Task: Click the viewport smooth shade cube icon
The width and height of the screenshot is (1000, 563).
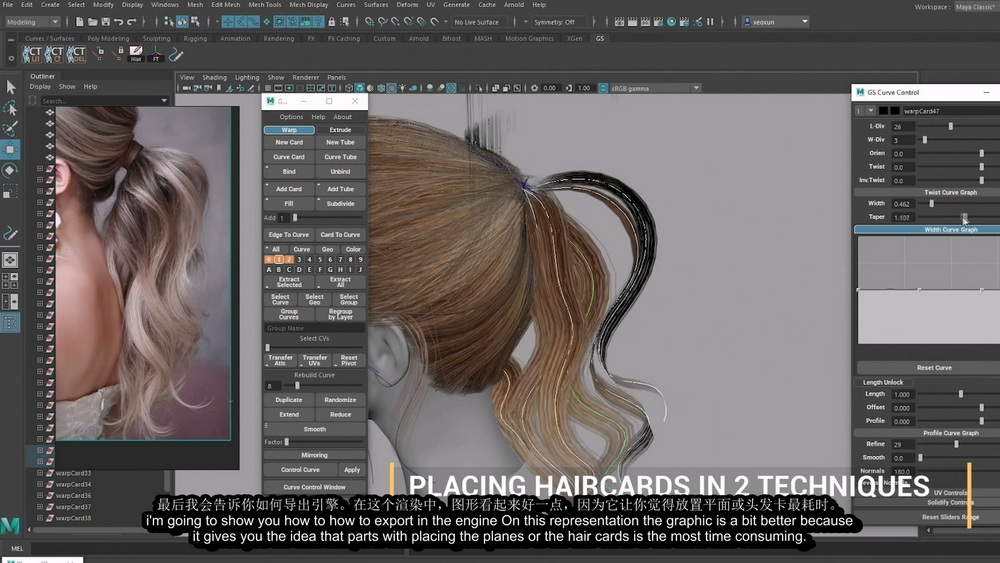Action: point(360,88)
